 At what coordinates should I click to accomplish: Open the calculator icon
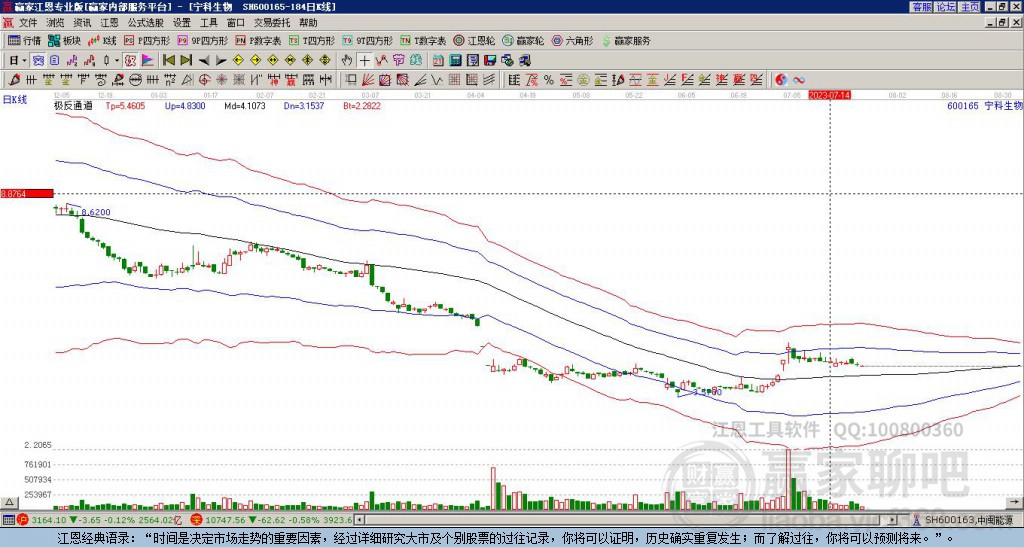[x=455, y=60]
